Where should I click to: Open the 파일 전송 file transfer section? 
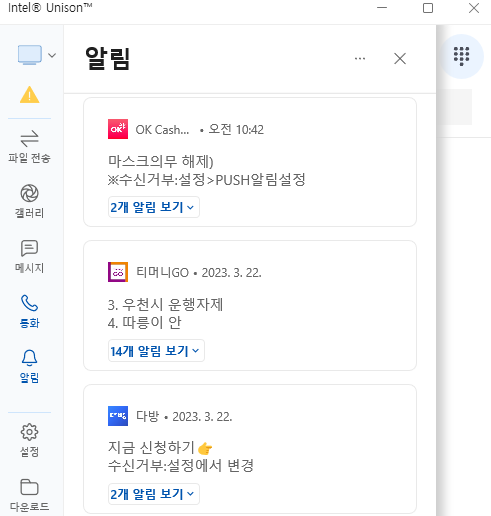pos(29,146)
